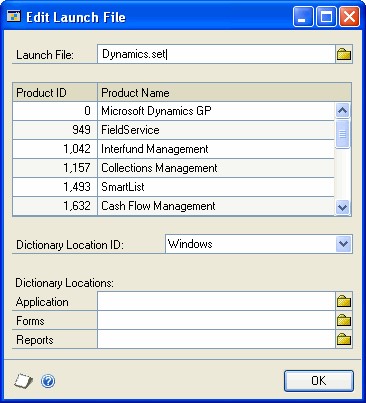Select the Interfund Management row
This screenshot has height=403, width=366.
click(173, 149)
